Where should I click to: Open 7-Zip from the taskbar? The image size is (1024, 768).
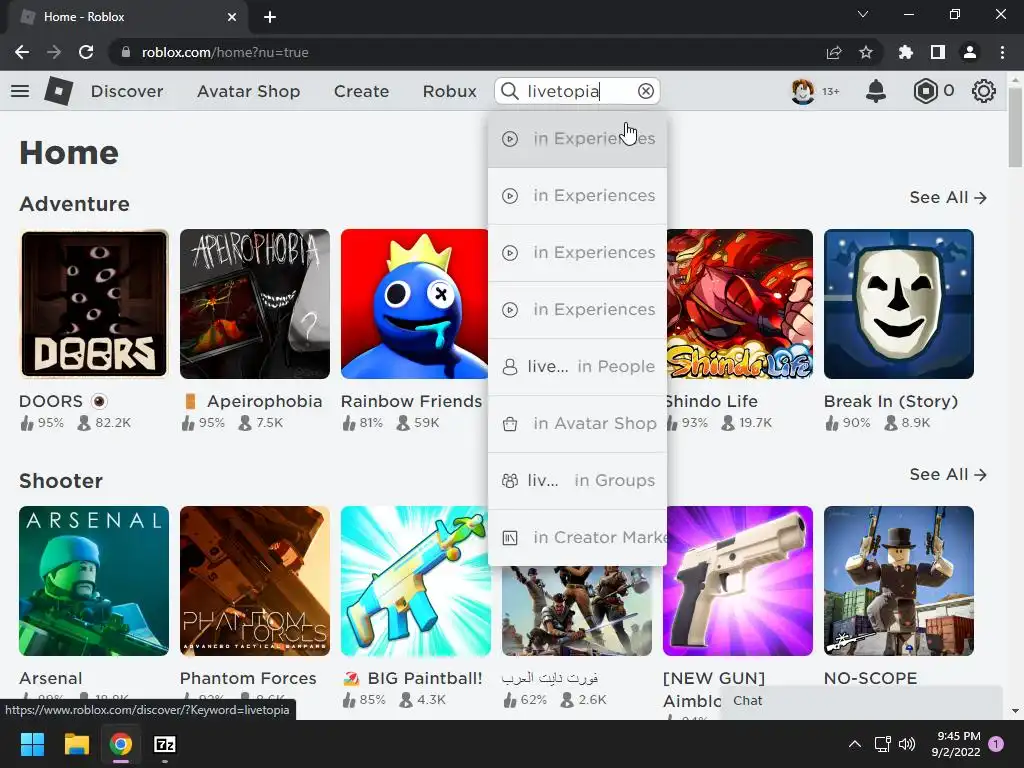point(165,744)
